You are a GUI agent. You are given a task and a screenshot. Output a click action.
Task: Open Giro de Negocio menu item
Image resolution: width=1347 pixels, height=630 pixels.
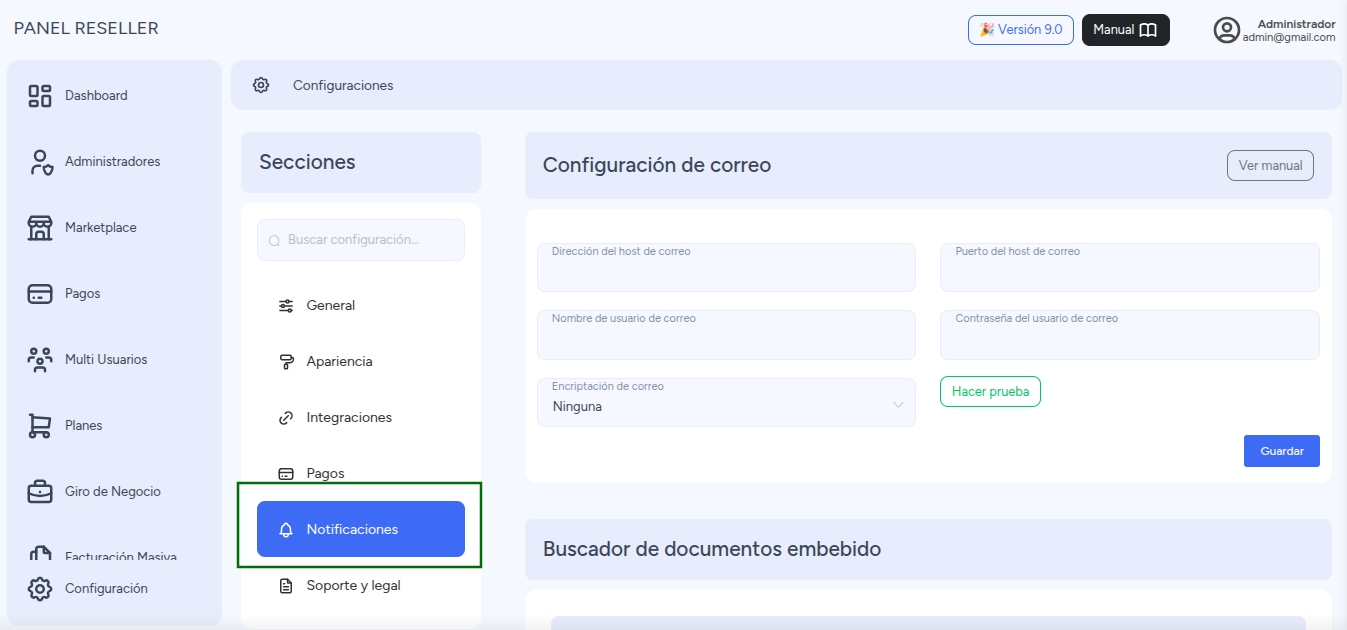tap(114, 492)
